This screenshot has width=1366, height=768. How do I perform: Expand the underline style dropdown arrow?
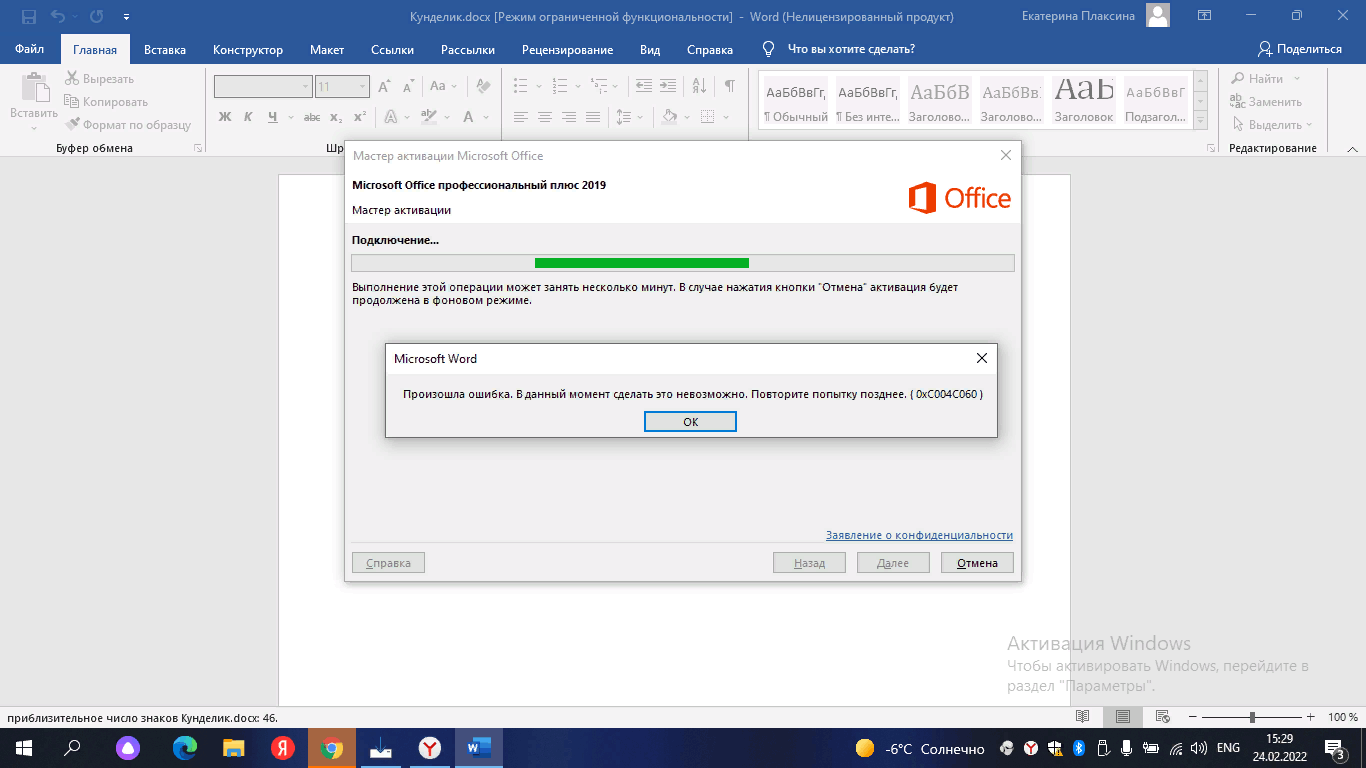[x=290, y=117]
